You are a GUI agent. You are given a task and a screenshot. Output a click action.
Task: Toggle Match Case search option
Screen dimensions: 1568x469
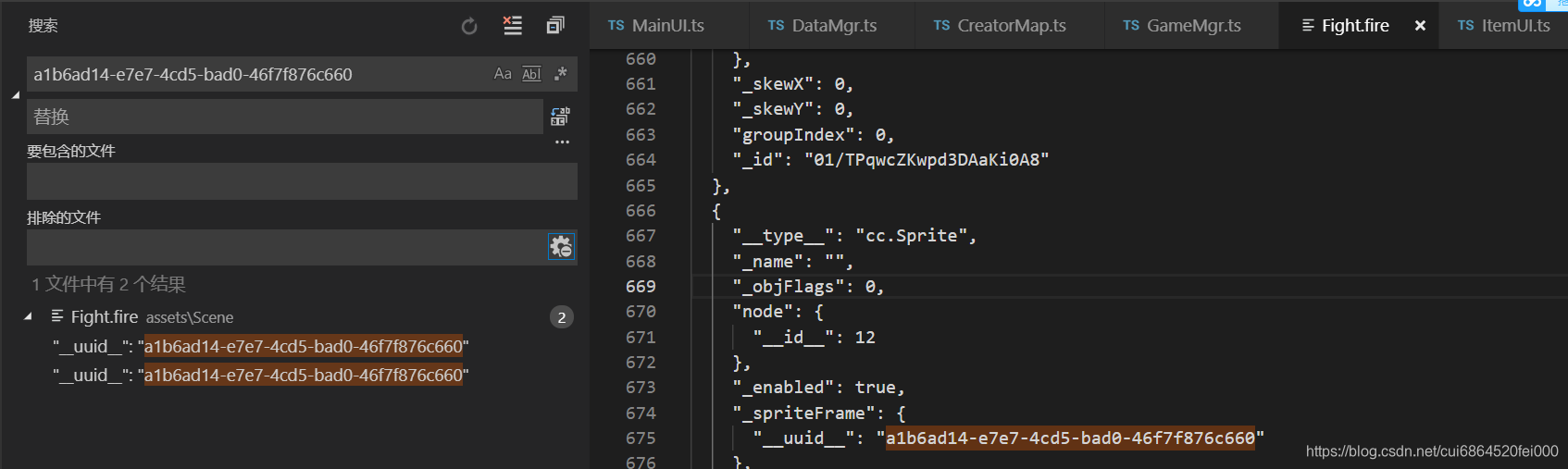click(503, 74)
